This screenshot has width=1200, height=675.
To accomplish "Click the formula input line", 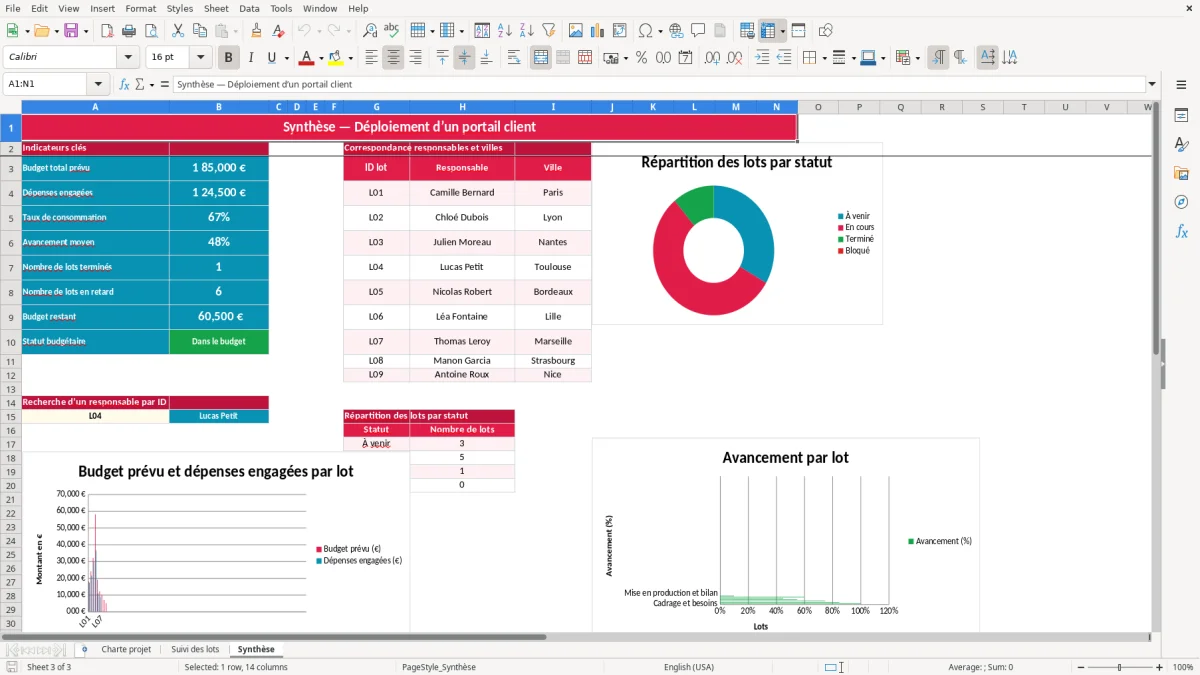I will point(658,85).
